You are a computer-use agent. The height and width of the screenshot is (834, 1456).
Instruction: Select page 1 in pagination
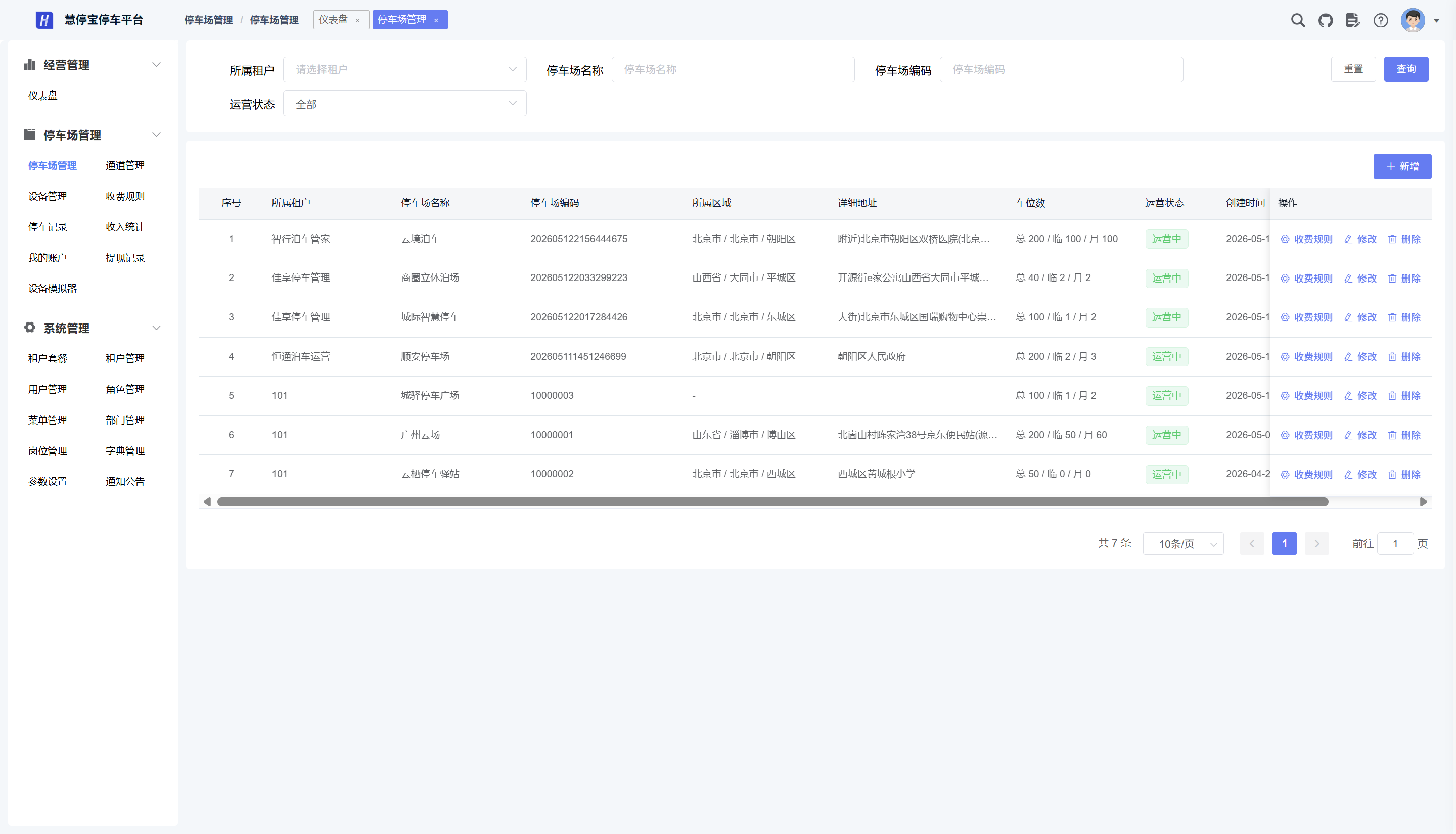click(1284, 543)
